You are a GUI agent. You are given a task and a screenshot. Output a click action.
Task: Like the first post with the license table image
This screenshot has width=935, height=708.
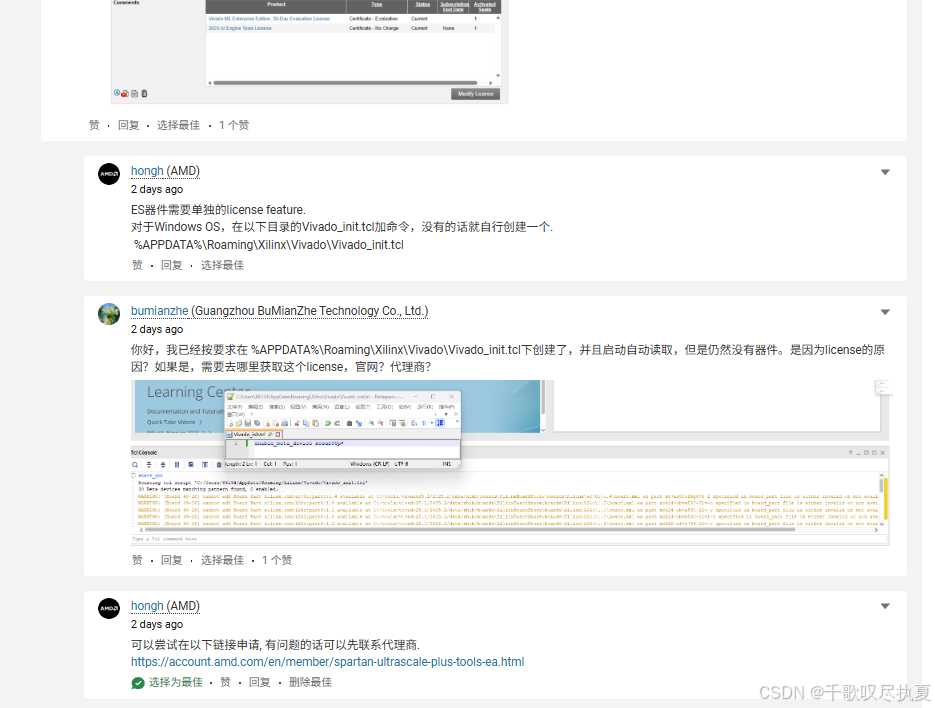coord(94,125)
